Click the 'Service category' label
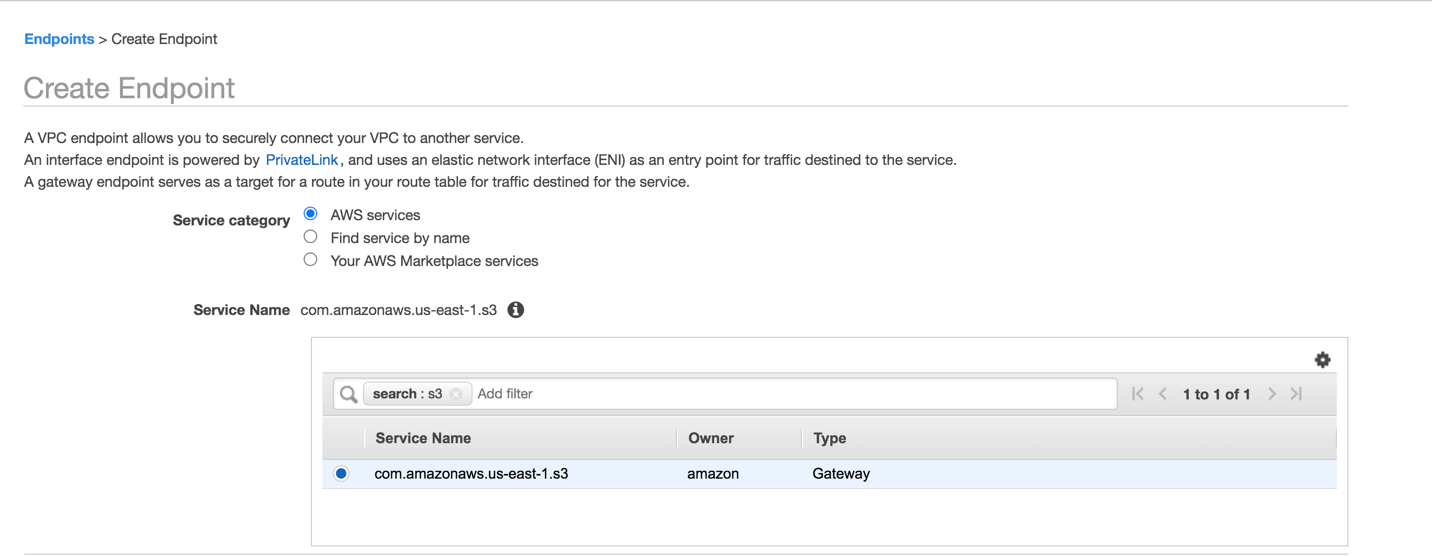This screenshot has width=1432, height=556. pos(231,220)
